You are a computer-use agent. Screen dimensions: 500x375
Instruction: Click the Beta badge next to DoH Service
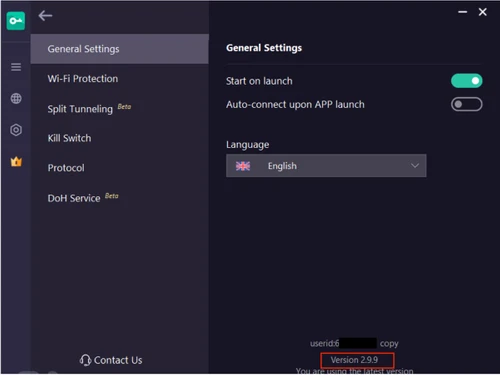tap(112, 196)
